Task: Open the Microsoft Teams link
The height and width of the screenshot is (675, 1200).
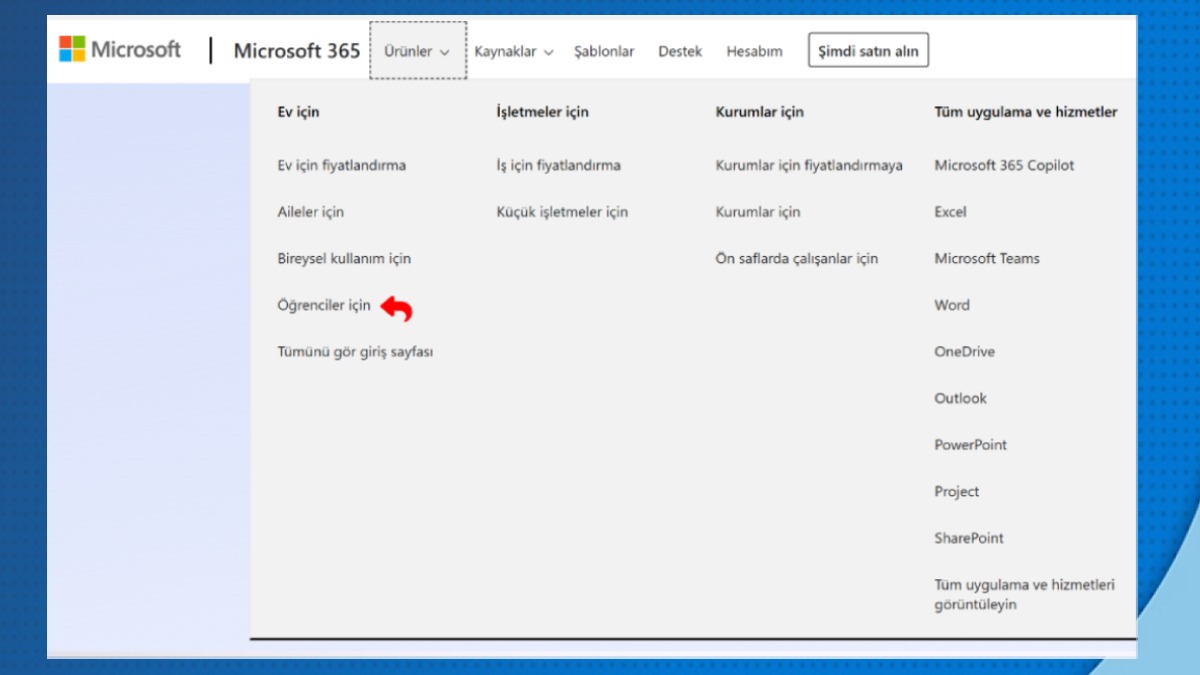Action: 987,258
